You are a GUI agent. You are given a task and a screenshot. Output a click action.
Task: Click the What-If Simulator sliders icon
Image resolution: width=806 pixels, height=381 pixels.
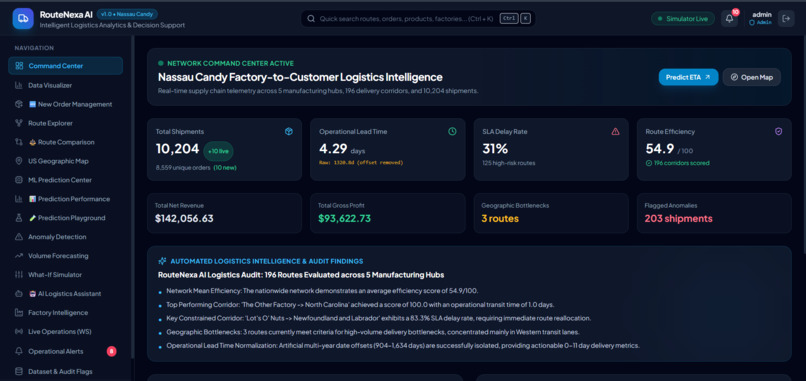coord(19,275)
